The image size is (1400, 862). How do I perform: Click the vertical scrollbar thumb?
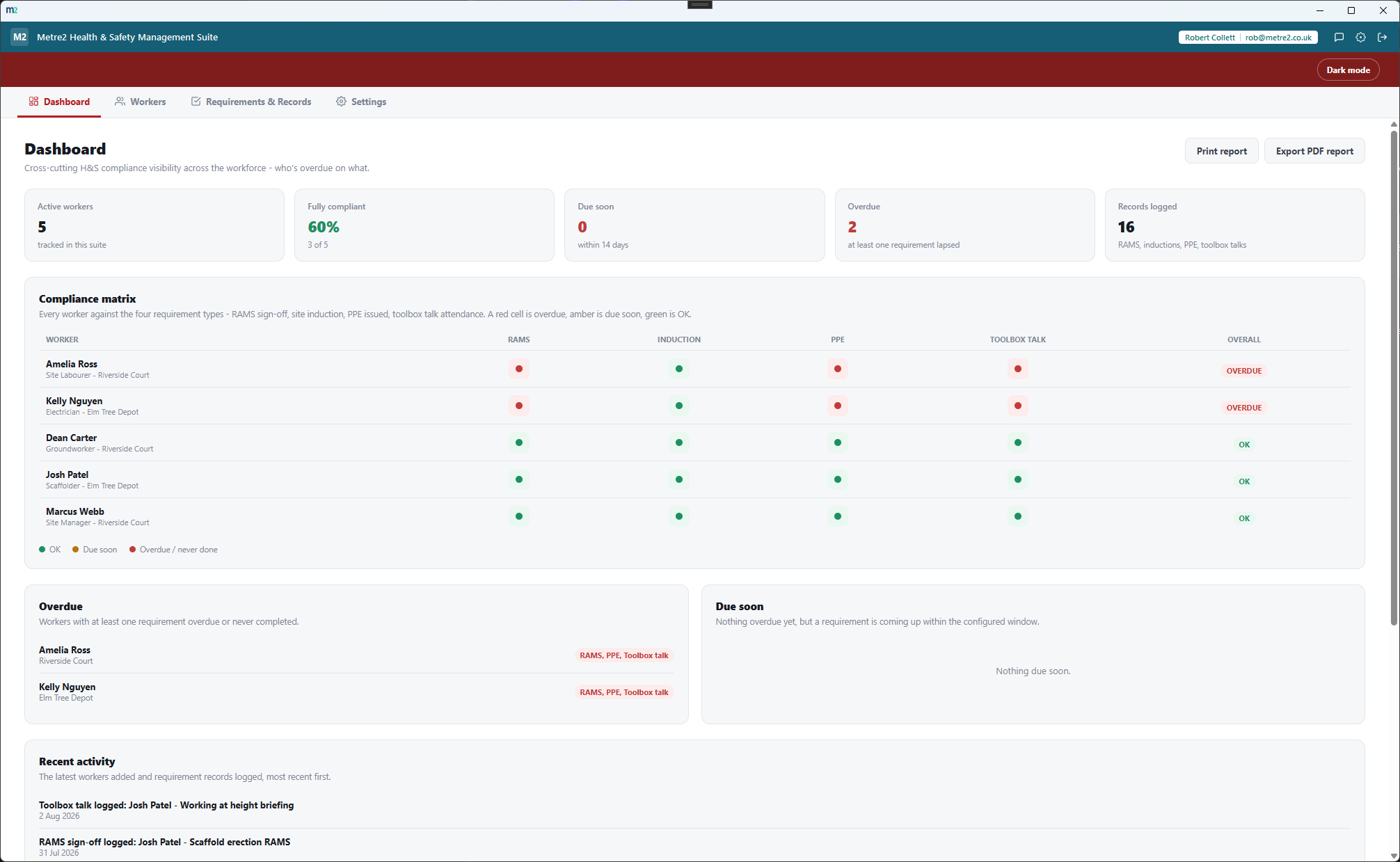click(1394, 378)
